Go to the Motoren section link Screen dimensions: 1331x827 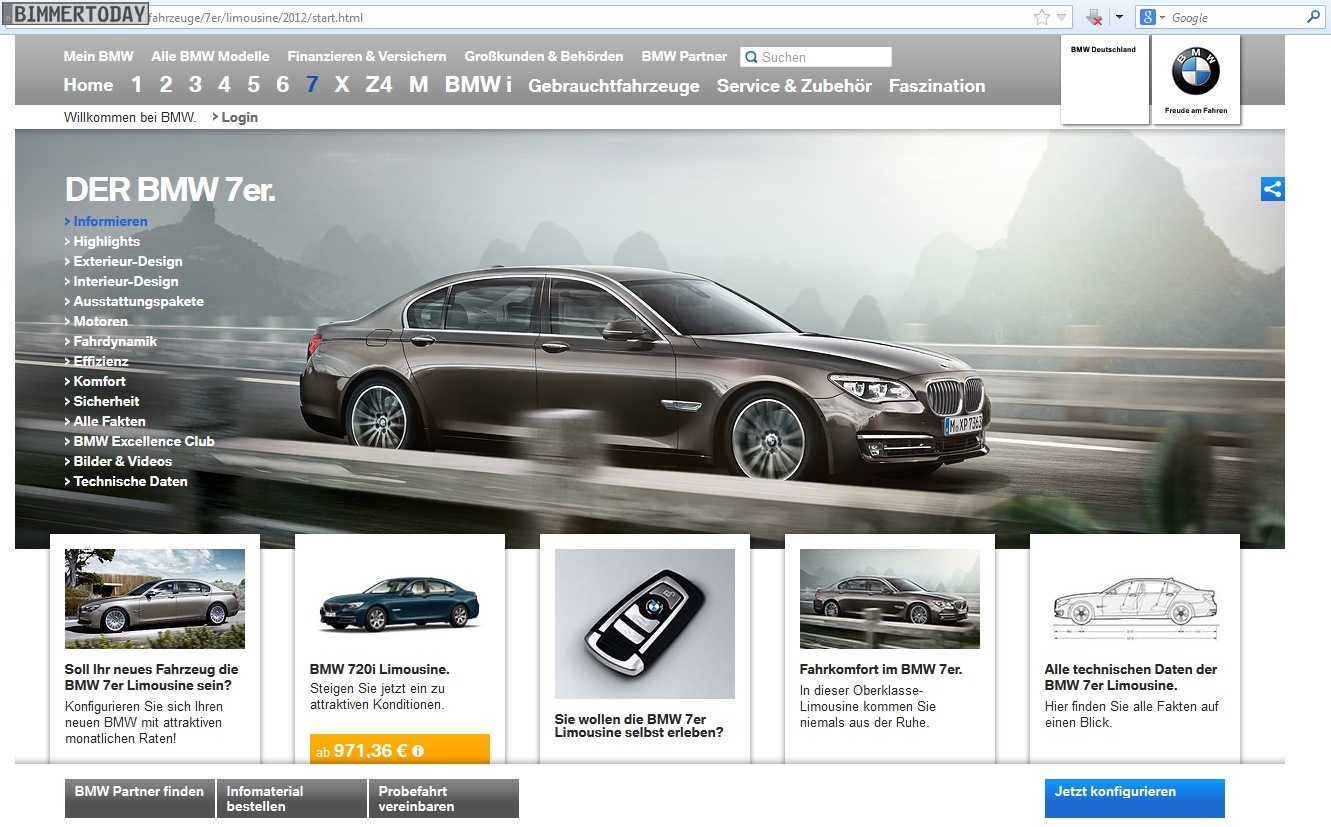click(100, 321)
